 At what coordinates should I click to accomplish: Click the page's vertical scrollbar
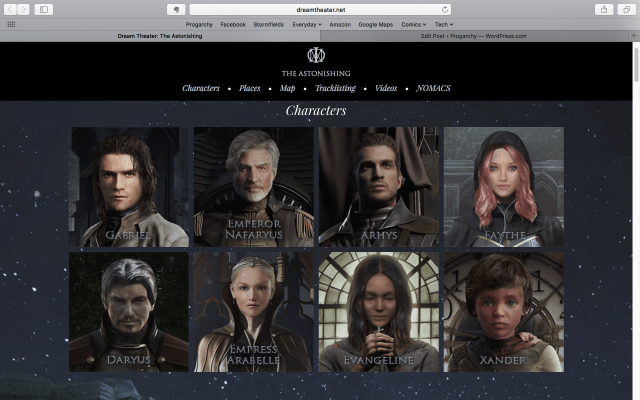pos(636,70)
